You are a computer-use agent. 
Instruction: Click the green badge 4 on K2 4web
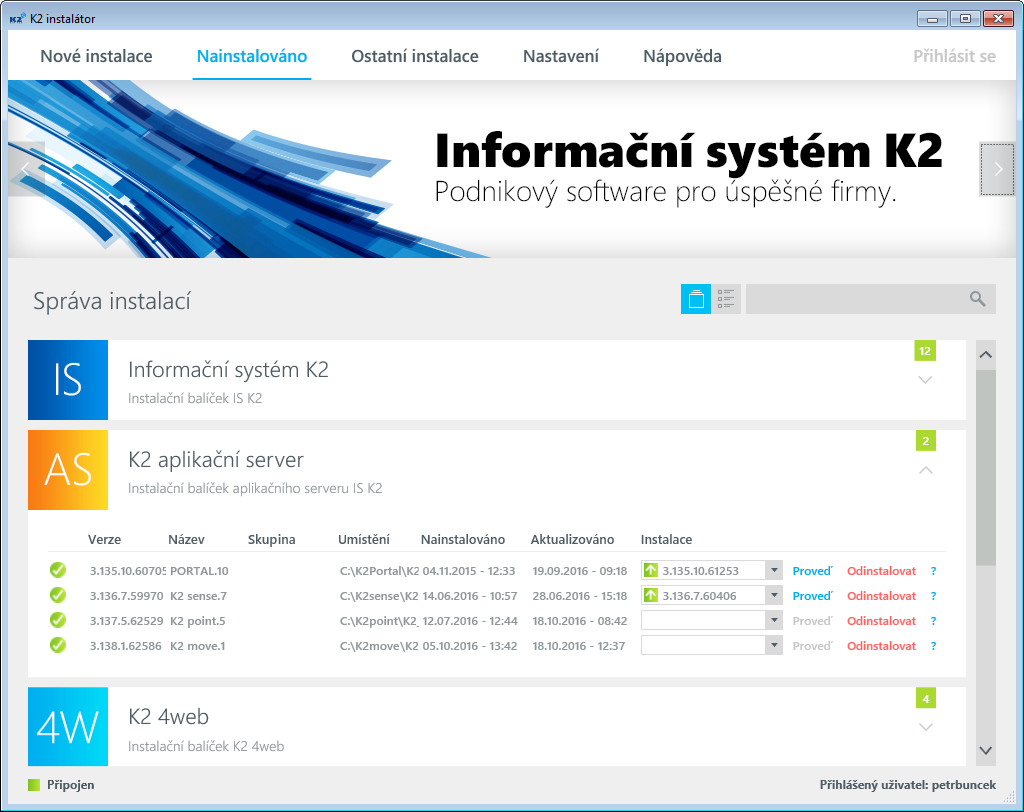click(x=925, y=698)
